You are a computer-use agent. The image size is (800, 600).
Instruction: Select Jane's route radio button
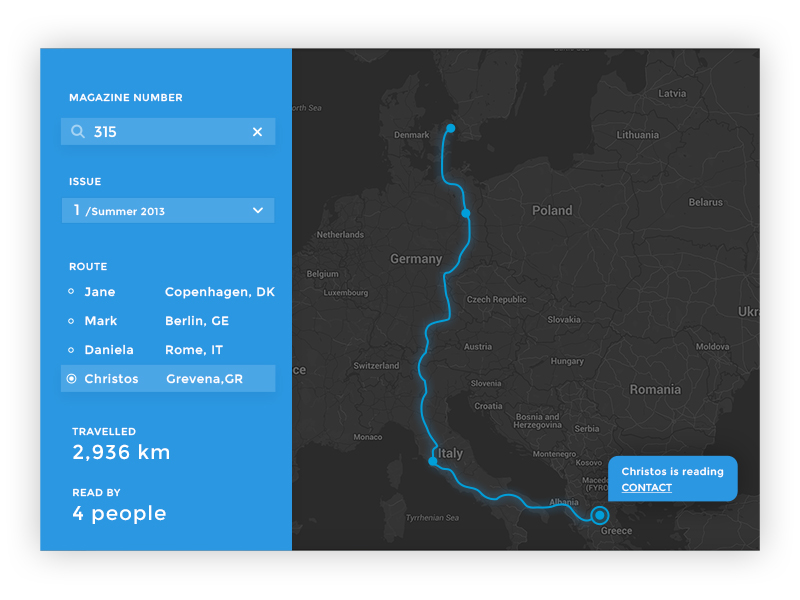pyautogui.click(x=70, y=292)
